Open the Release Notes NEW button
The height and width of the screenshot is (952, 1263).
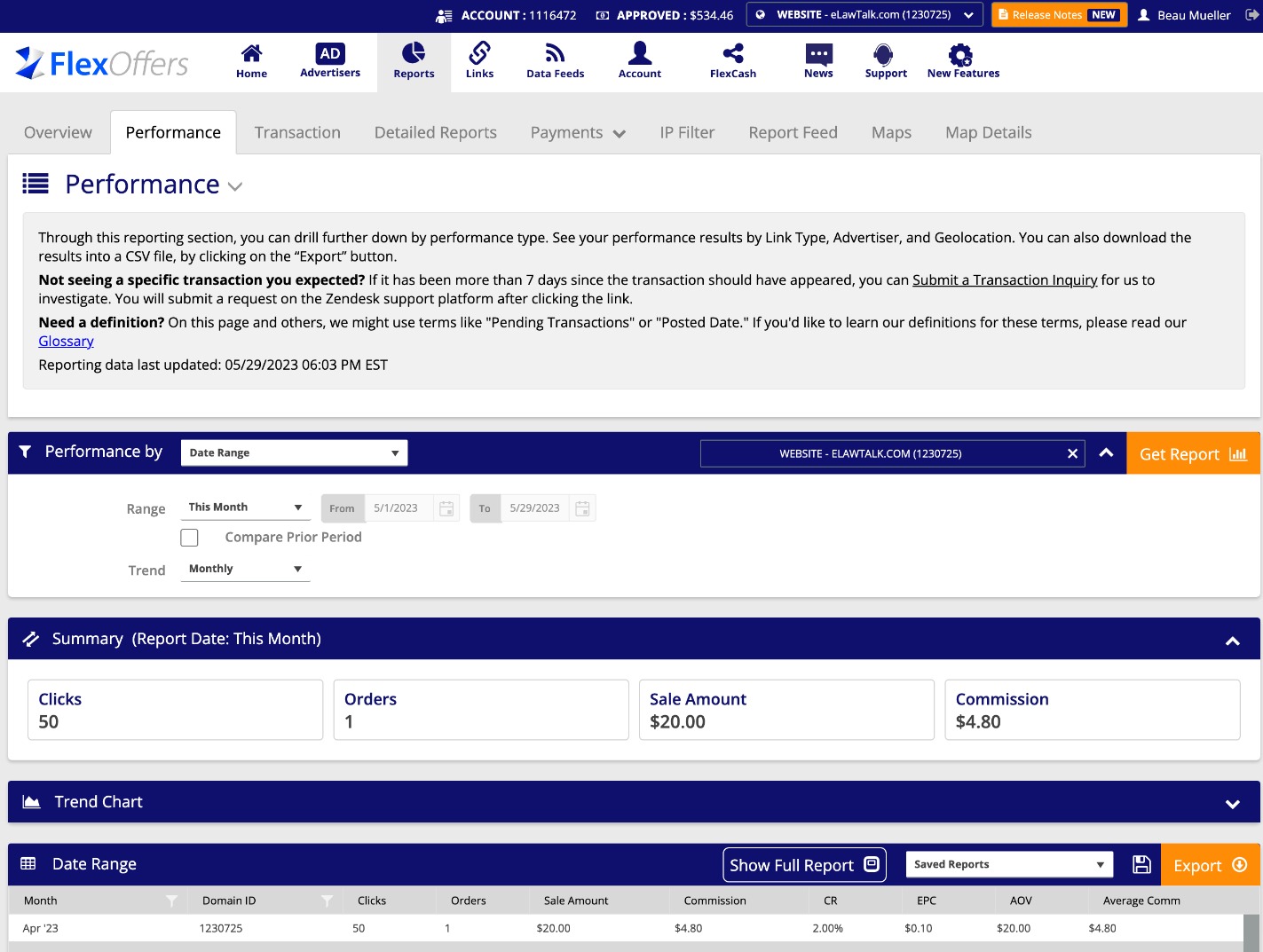click(1059, 15)
